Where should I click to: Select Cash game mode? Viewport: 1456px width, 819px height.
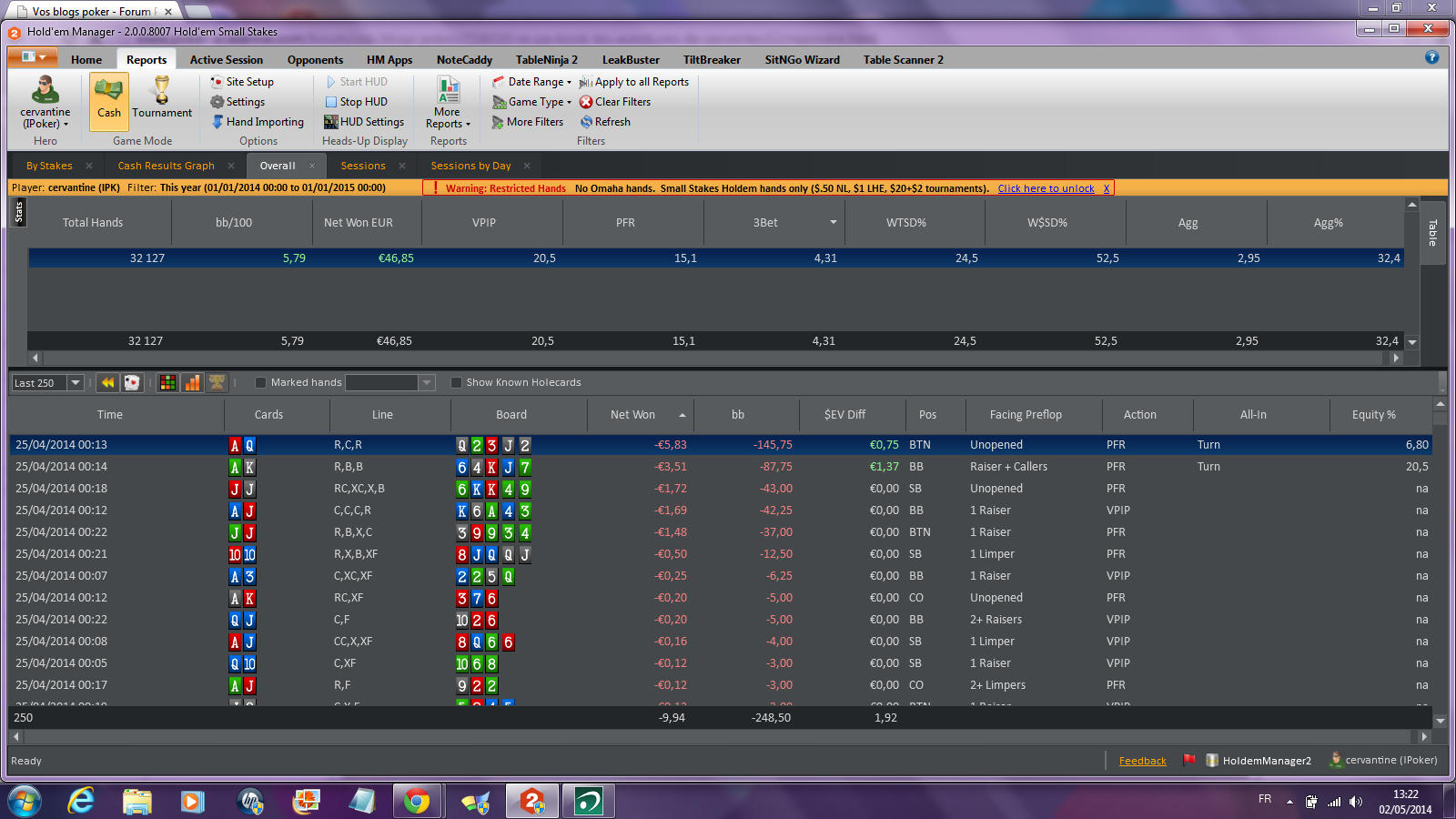[x=109, y=100]
